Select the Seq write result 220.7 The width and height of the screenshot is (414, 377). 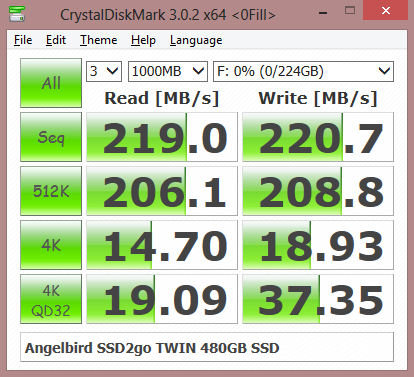click(318, 137)
